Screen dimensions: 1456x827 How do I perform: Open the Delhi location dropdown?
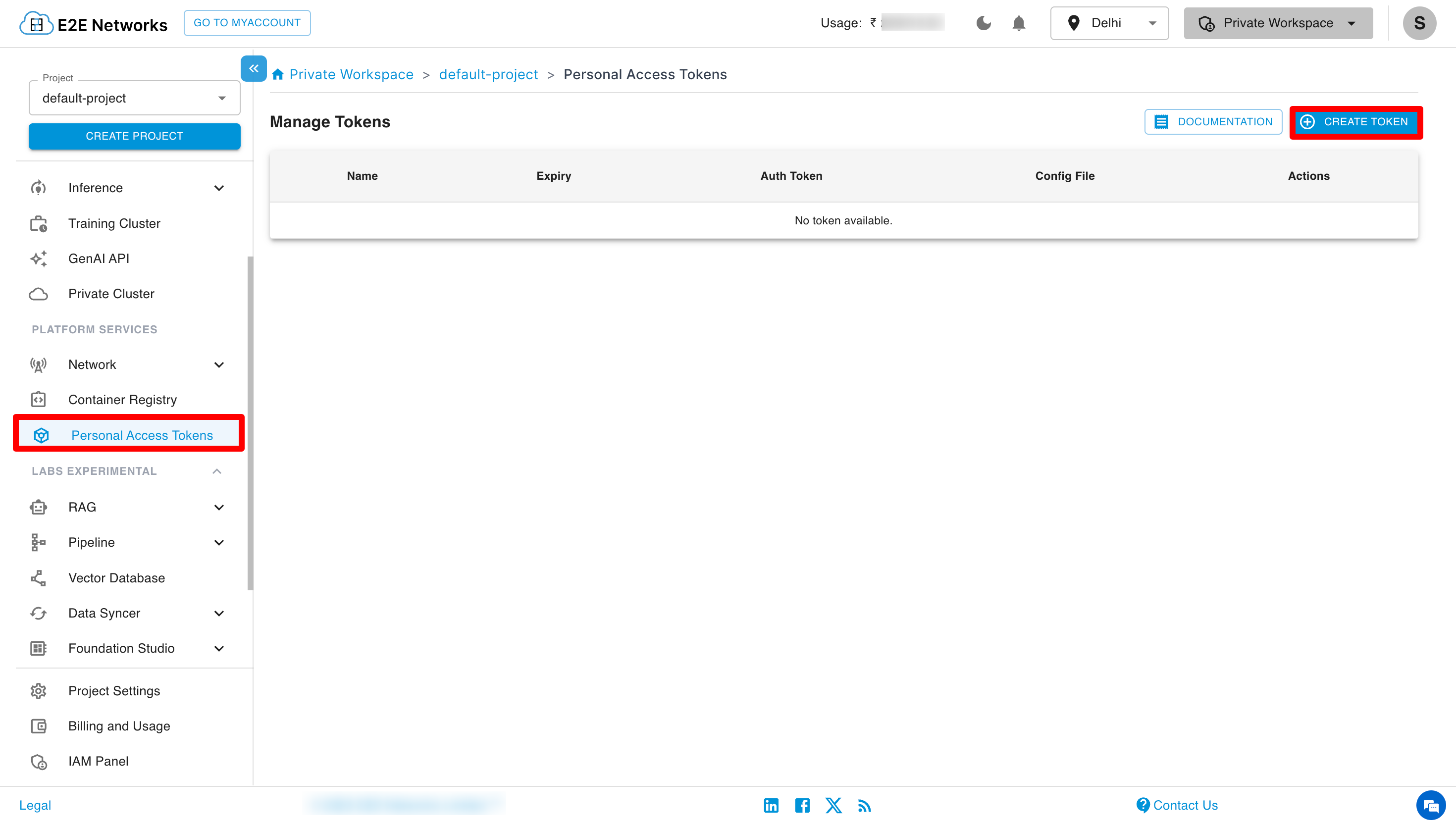1109,23
